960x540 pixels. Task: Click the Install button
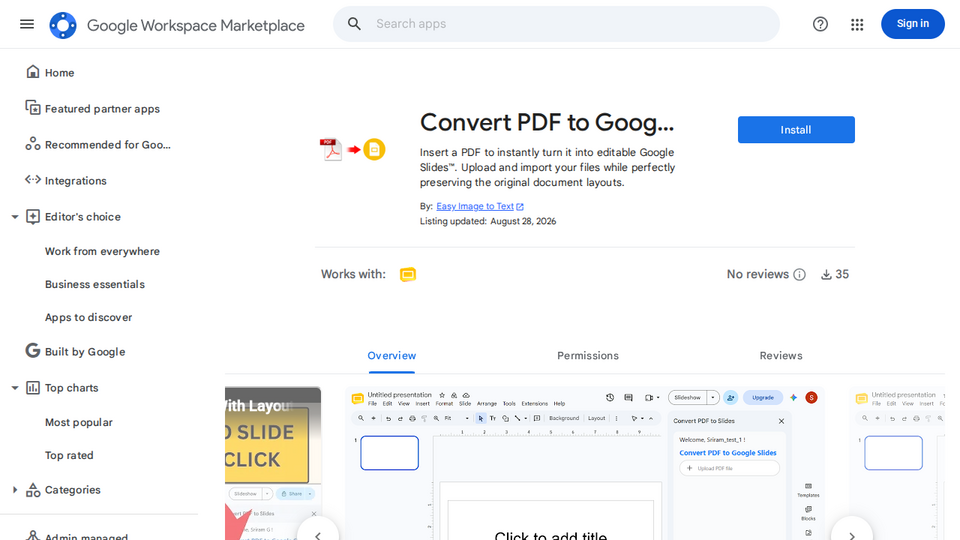(796, 130)
